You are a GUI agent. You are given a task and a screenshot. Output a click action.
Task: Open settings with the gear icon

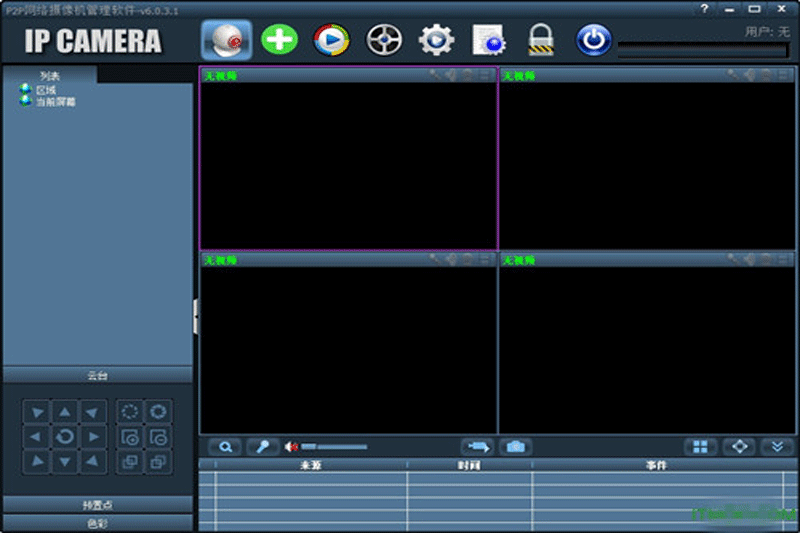436,39
